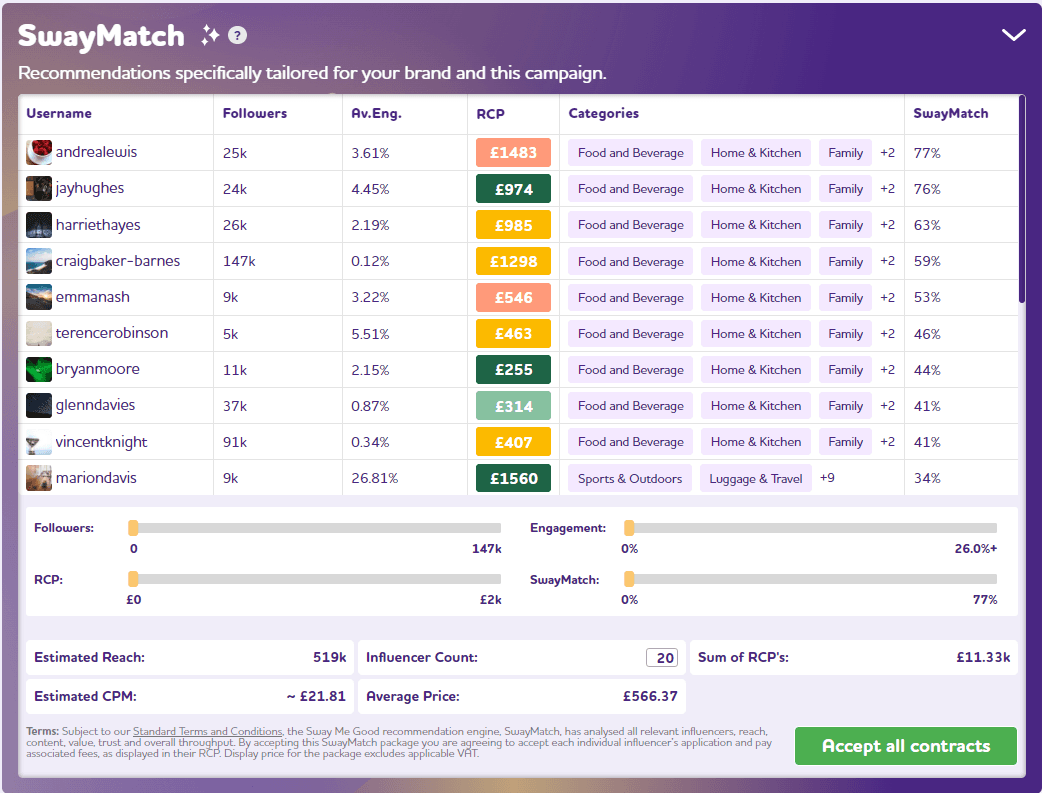
Task: Open jayhughes profile avatar
Action: click(x=39, y=189)
